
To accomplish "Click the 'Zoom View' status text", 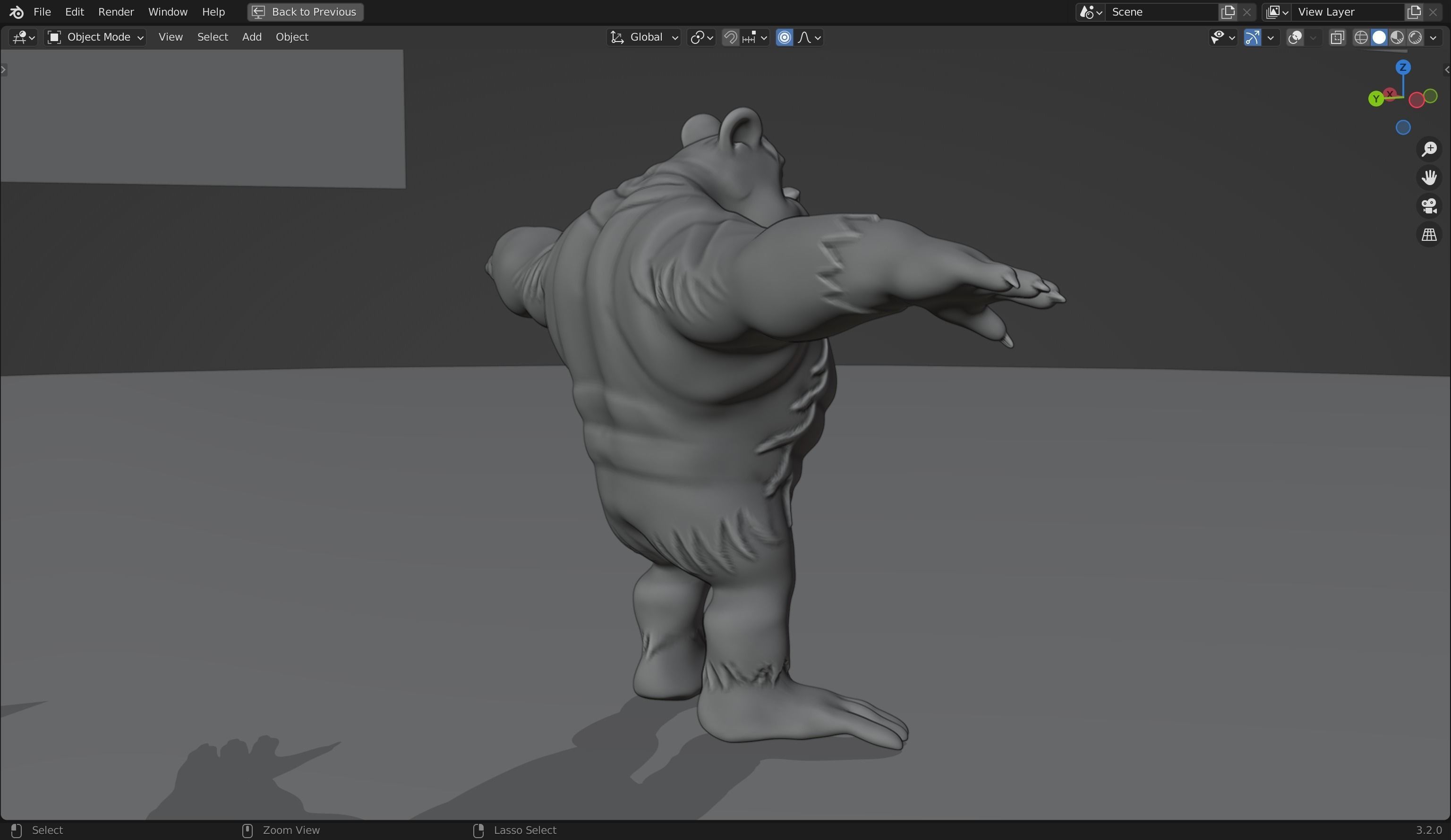I will tap(291, 830).
